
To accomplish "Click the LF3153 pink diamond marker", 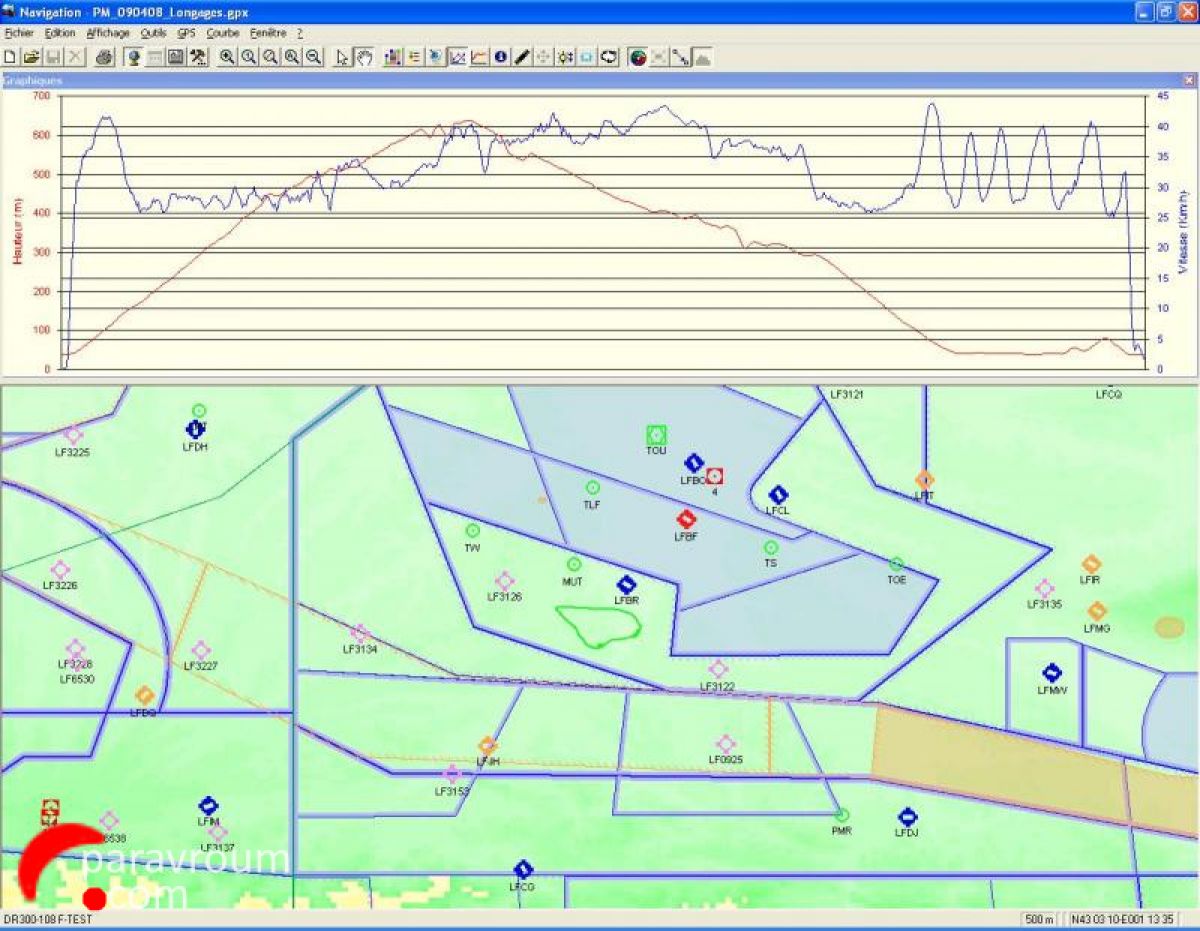I will coord(452,774).
